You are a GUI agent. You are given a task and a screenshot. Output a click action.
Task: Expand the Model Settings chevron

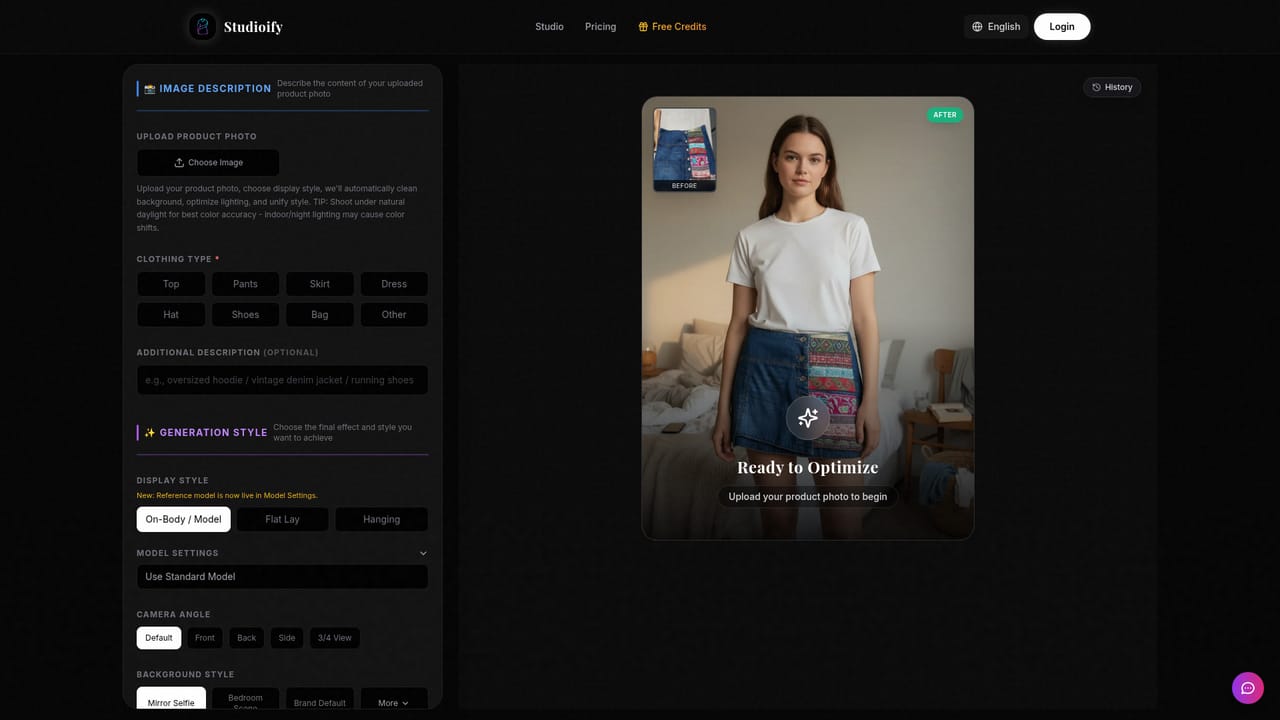[x=423, y=553]
